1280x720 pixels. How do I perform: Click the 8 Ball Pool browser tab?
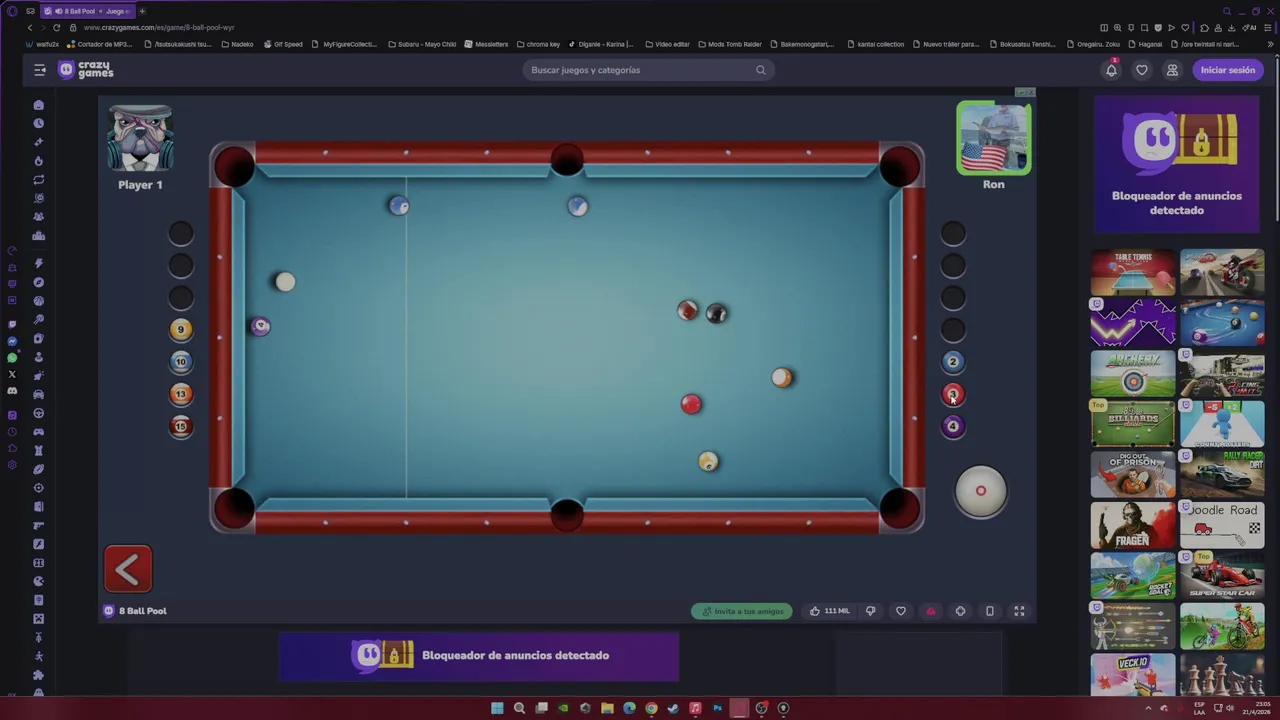(x=86, y=11)
